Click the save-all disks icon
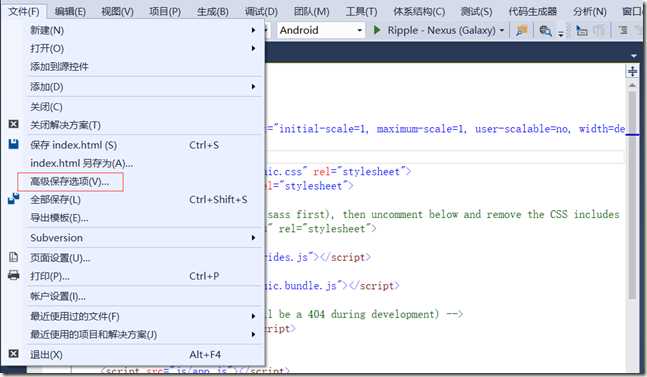 14,199
